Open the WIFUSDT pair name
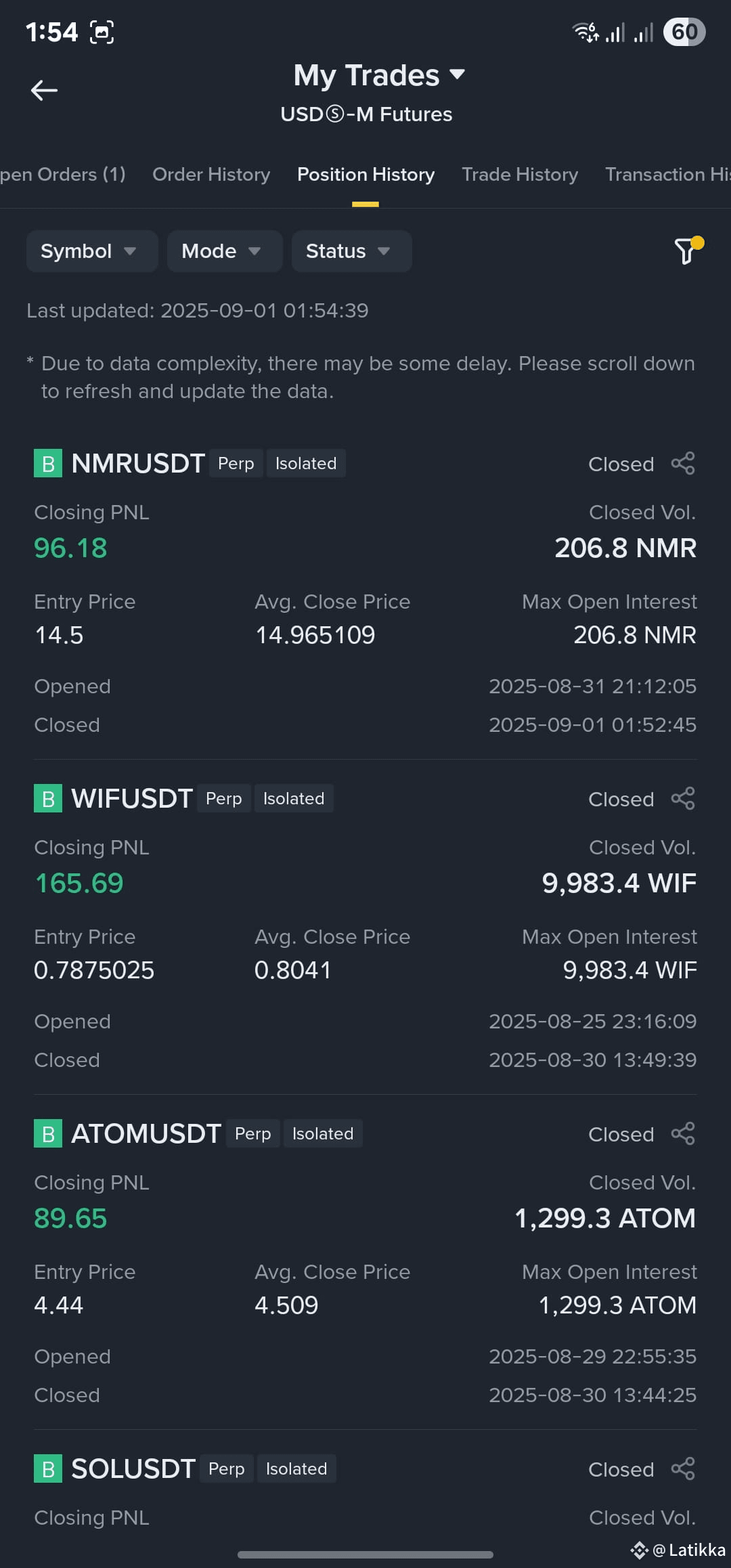 [132, 799]
